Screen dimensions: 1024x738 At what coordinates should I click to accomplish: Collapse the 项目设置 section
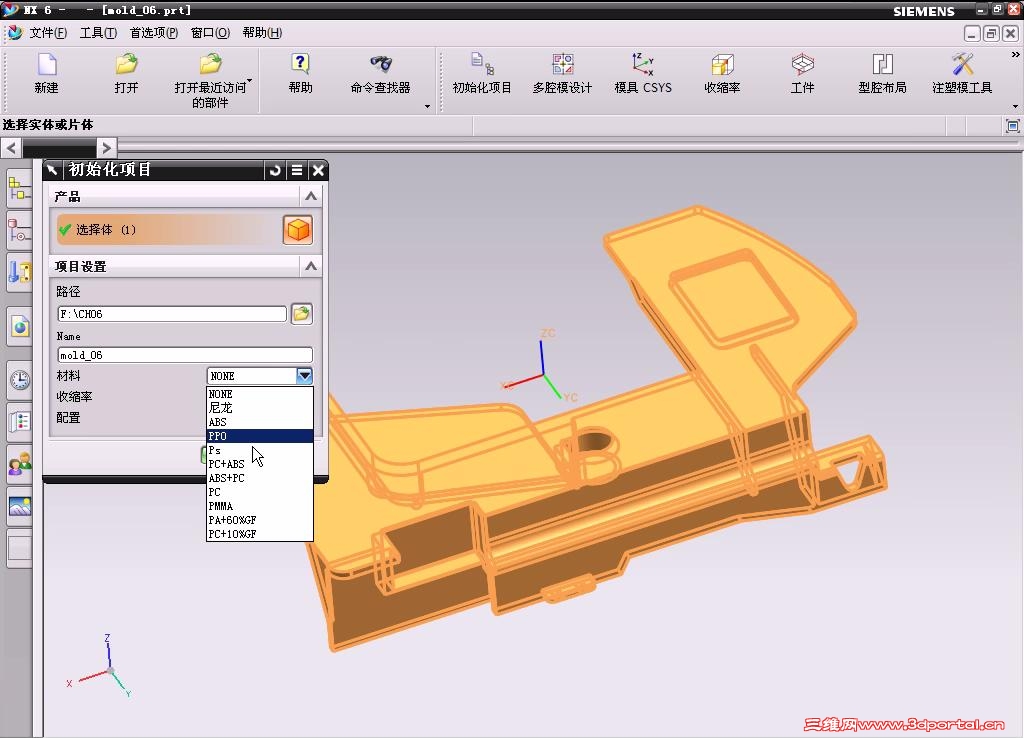click(311, 266)
